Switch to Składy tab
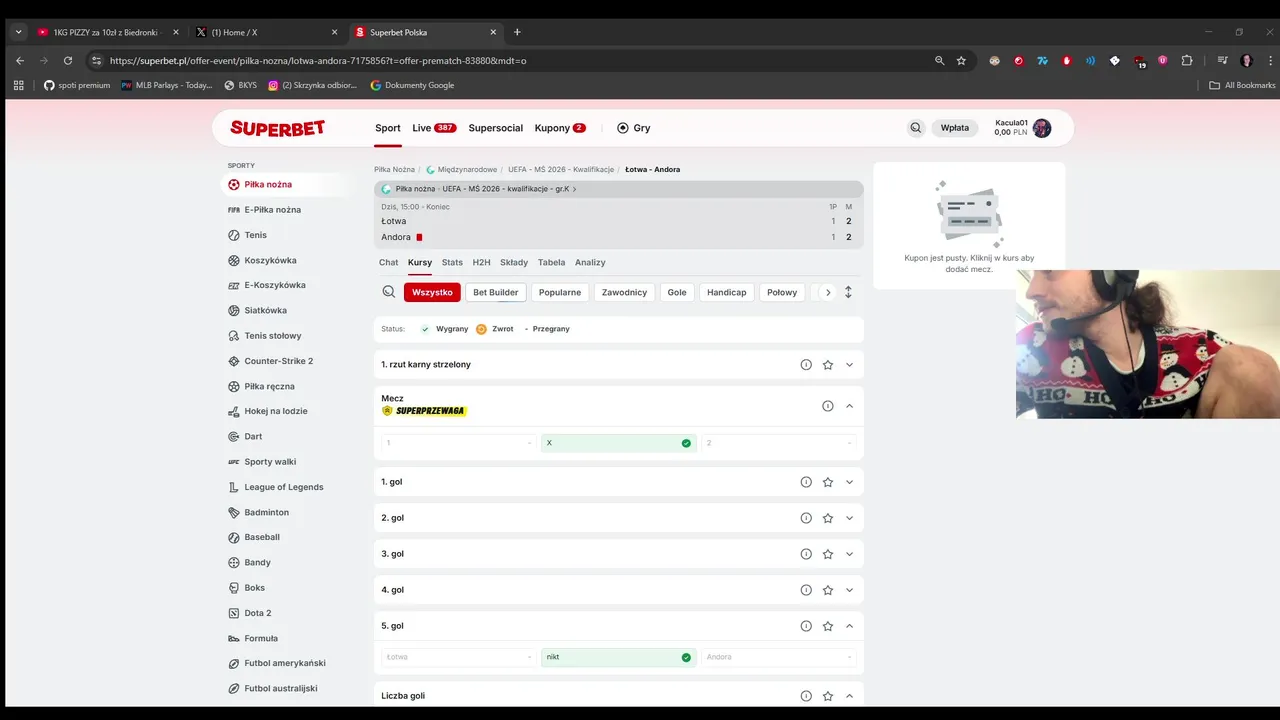The image size is (1280, 720). click(x=514, y=262)
